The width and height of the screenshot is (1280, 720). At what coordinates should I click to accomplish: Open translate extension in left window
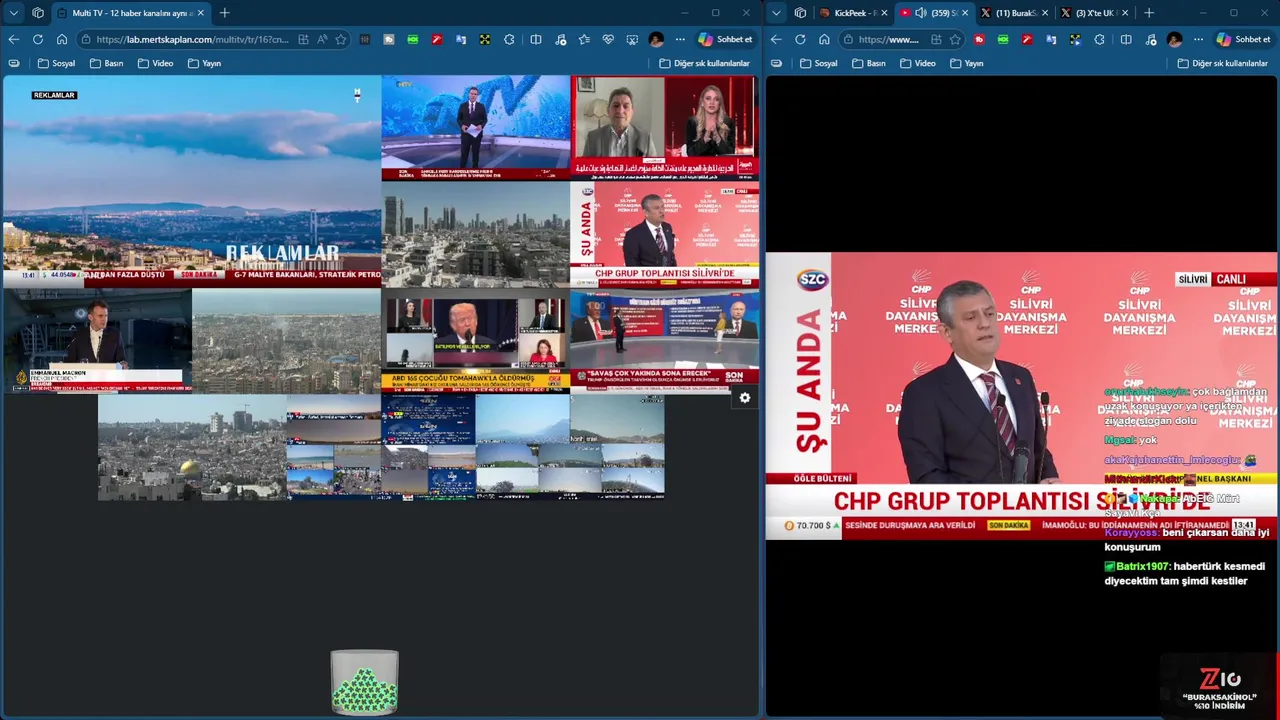click(x=461, y=39)
